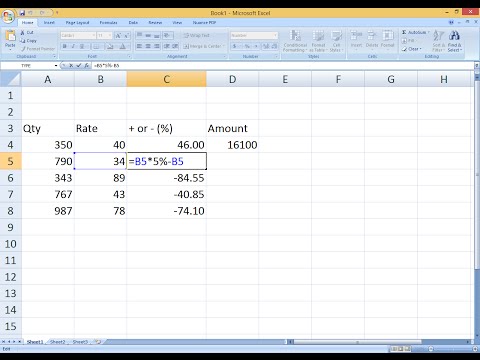Copy the selection to the clipboard

(28, 41)
